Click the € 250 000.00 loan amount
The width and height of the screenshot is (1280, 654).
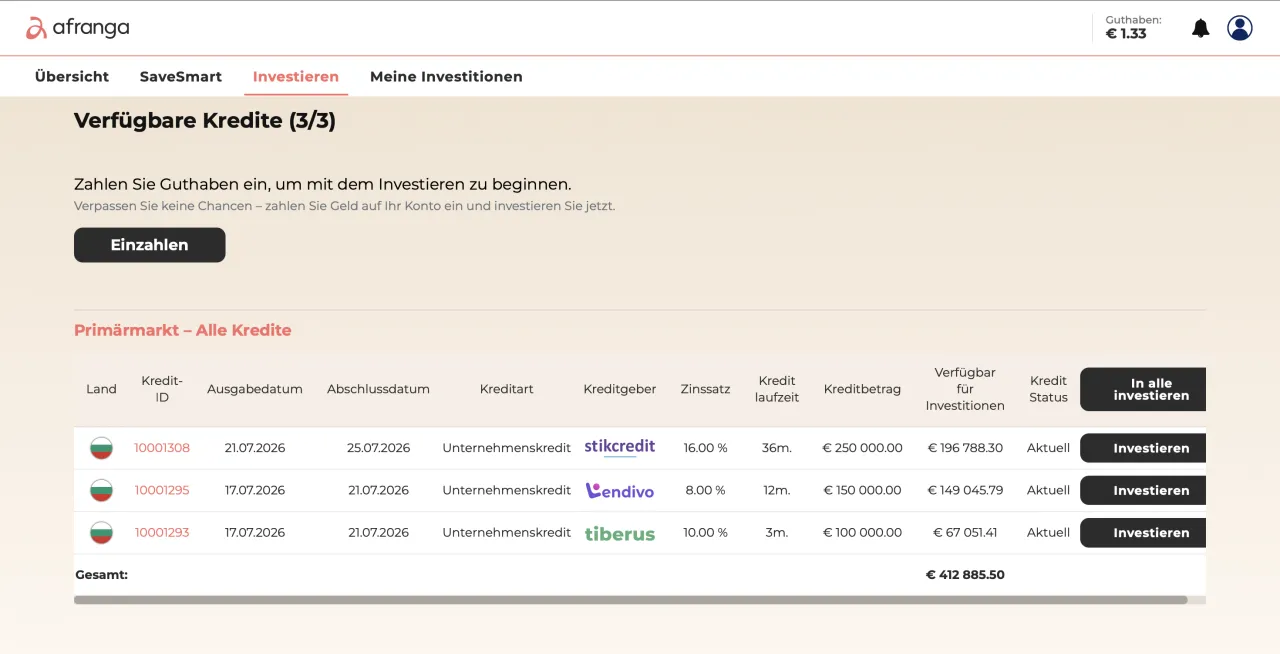click(862, 448)
